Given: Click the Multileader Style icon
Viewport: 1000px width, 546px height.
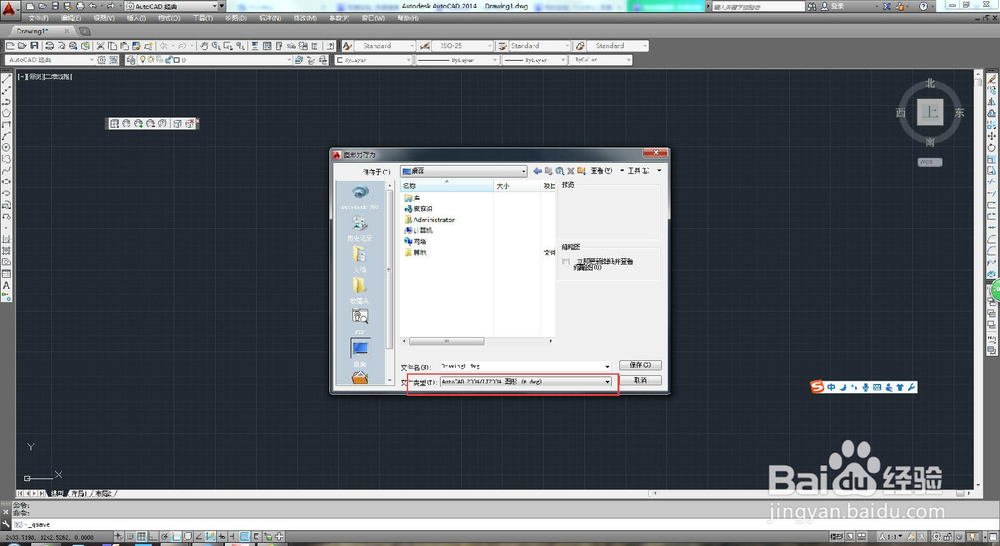Looking at the screenshot, I should [580, 46].
